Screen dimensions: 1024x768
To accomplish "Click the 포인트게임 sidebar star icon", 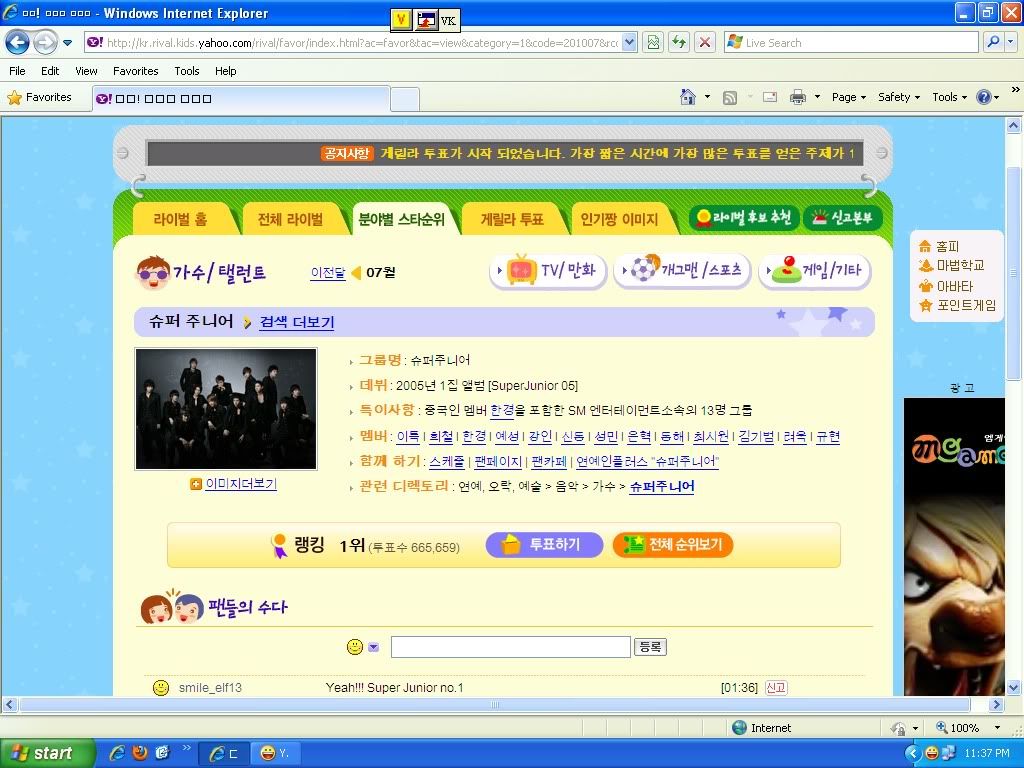I will tap(925, 305).
